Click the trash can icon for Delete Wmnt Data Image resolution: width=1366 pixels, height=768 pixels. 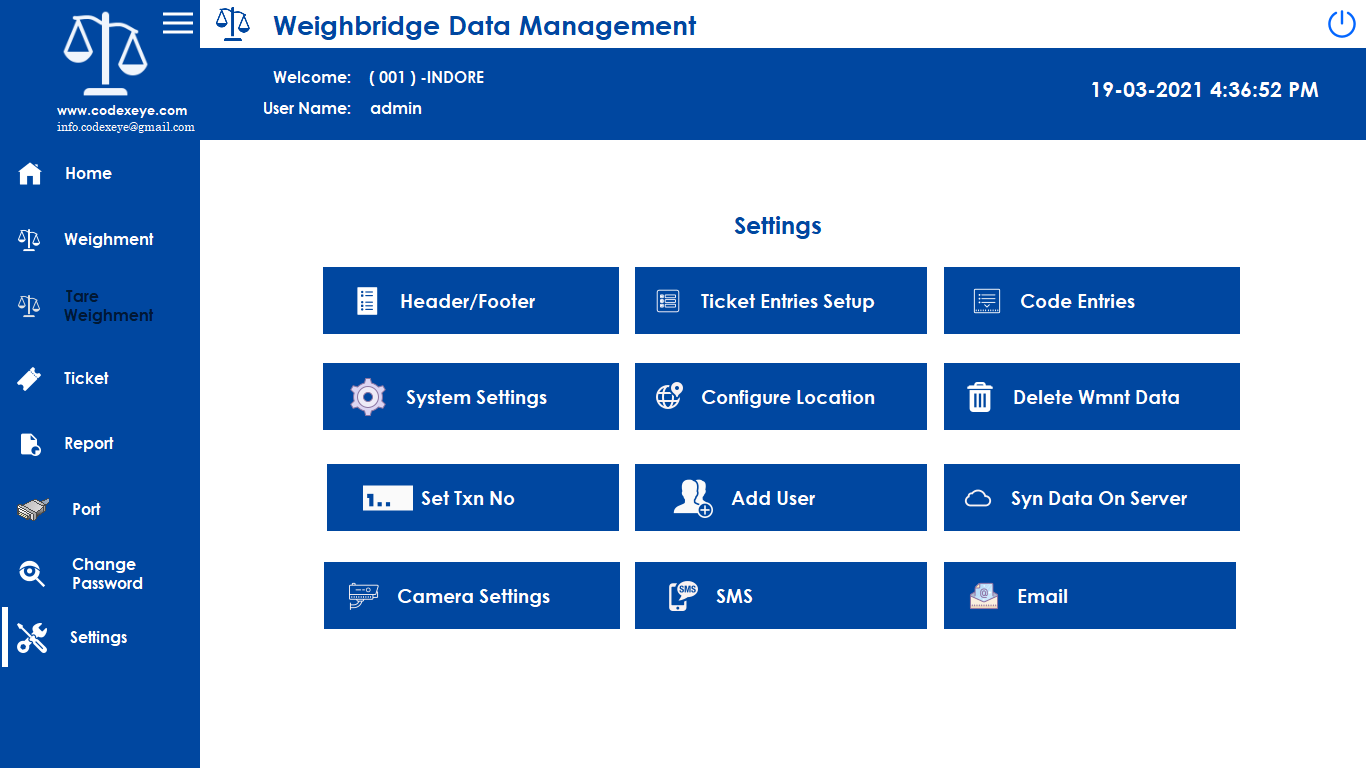pyautogui.click(x=979, y=397)
